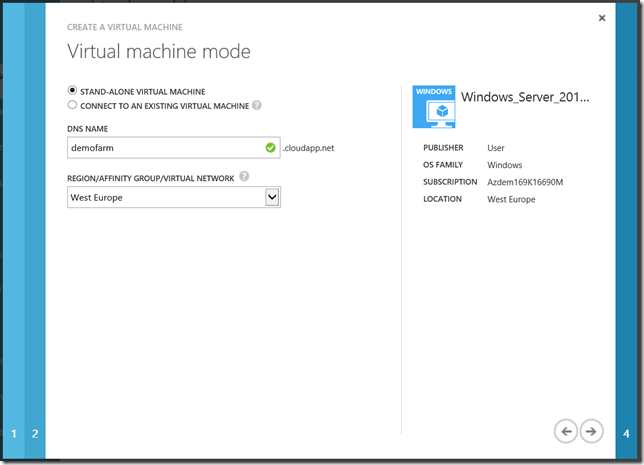The height and width of the screenshot is (465, 644).
Task: Click the Windows virtual machine image icon
Action: [x=434, y=107]
